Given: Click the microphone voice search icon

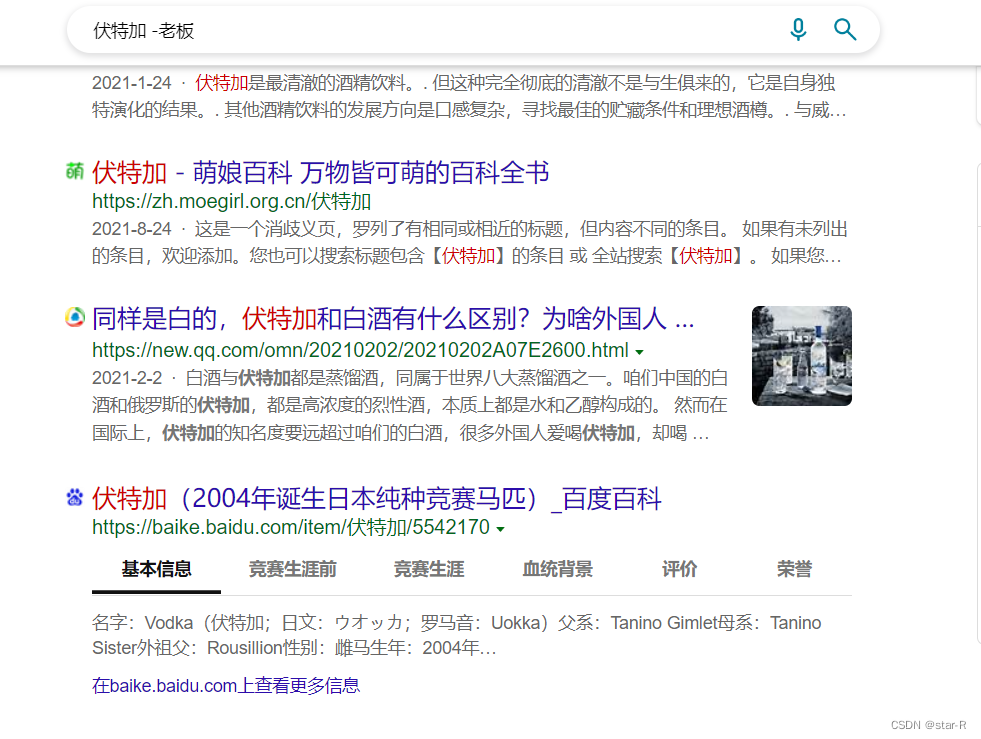Looking at the screenshot, I should click(x=798, y=29).
